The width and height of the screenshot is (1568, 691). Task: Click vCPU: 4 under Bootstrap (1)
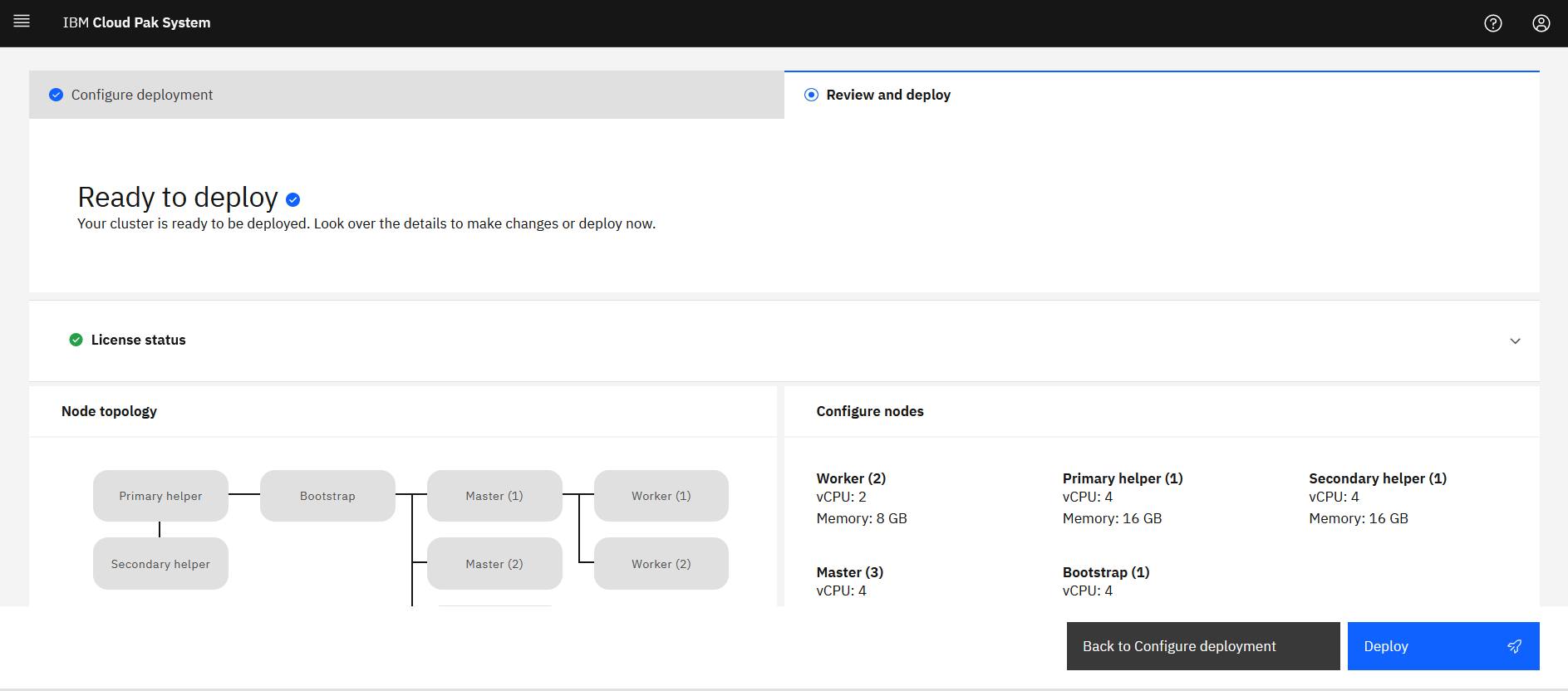[1088, 591]
